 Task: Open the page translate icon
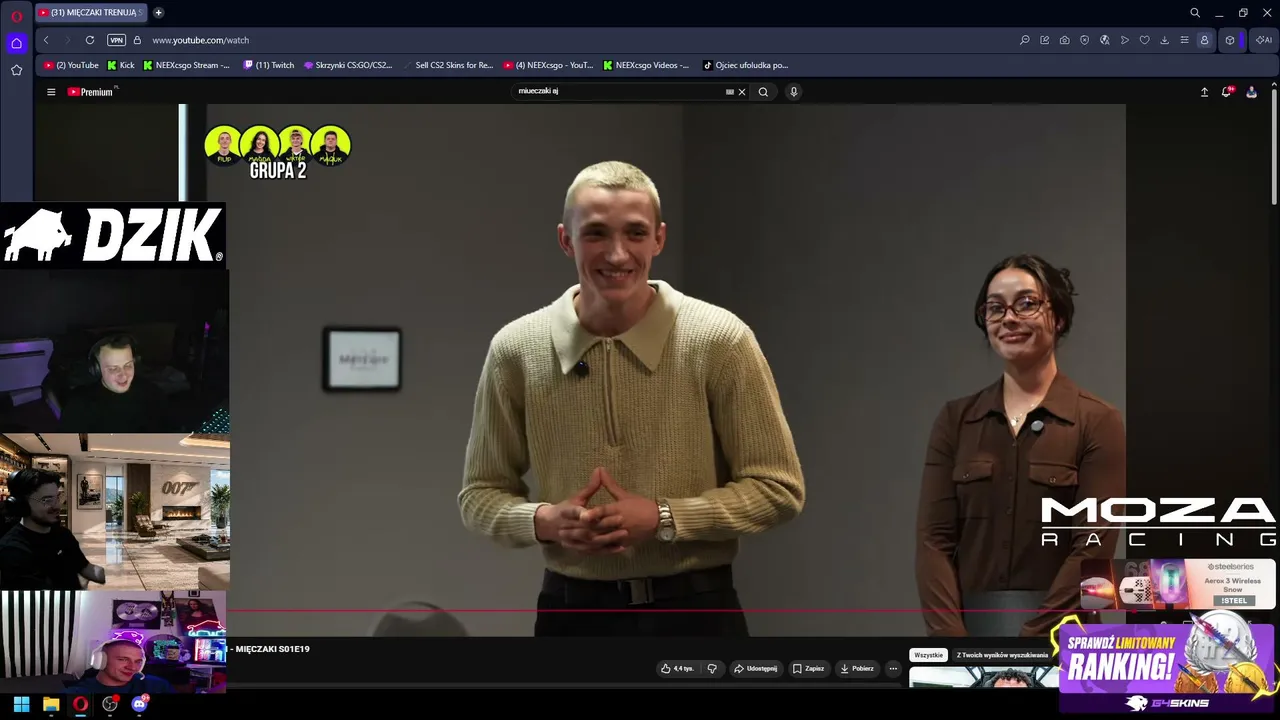tap(1105, 40)
